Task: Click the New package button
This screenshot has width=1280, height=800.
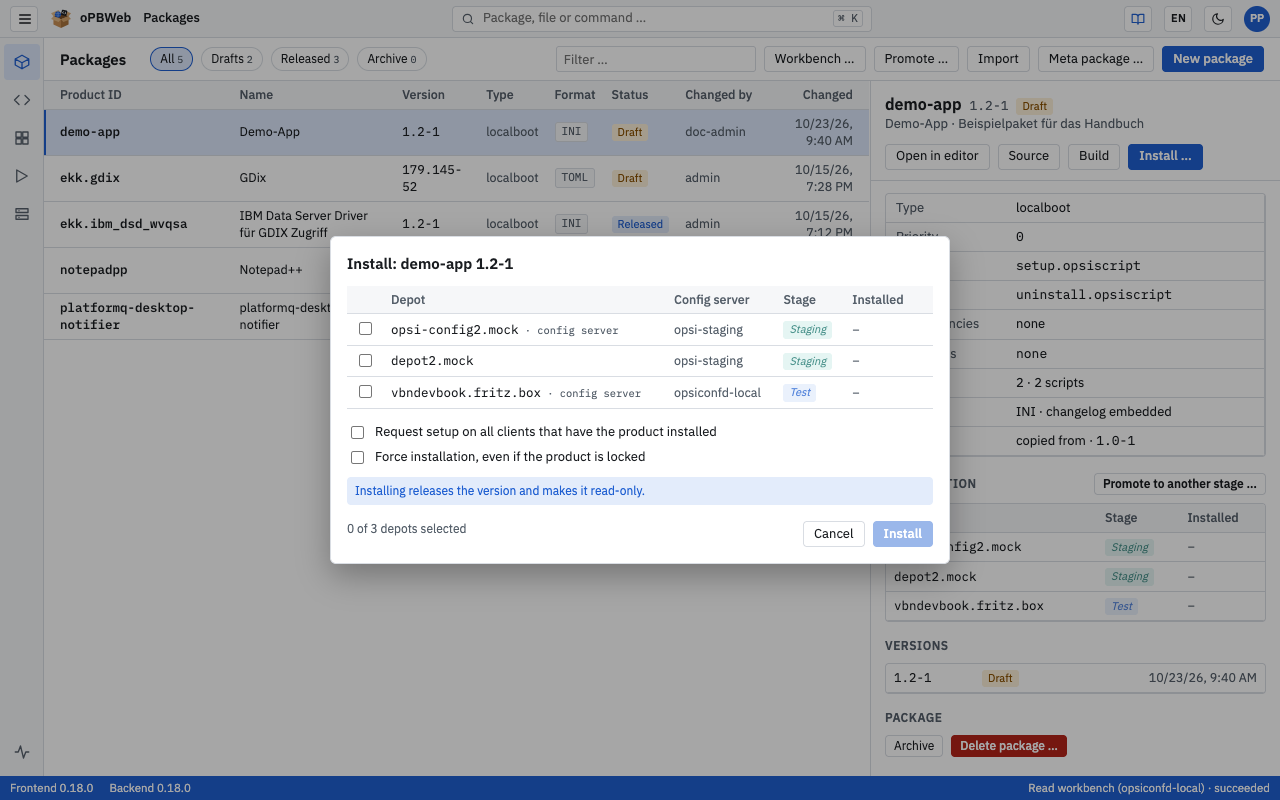Action: click(1213, 59)
